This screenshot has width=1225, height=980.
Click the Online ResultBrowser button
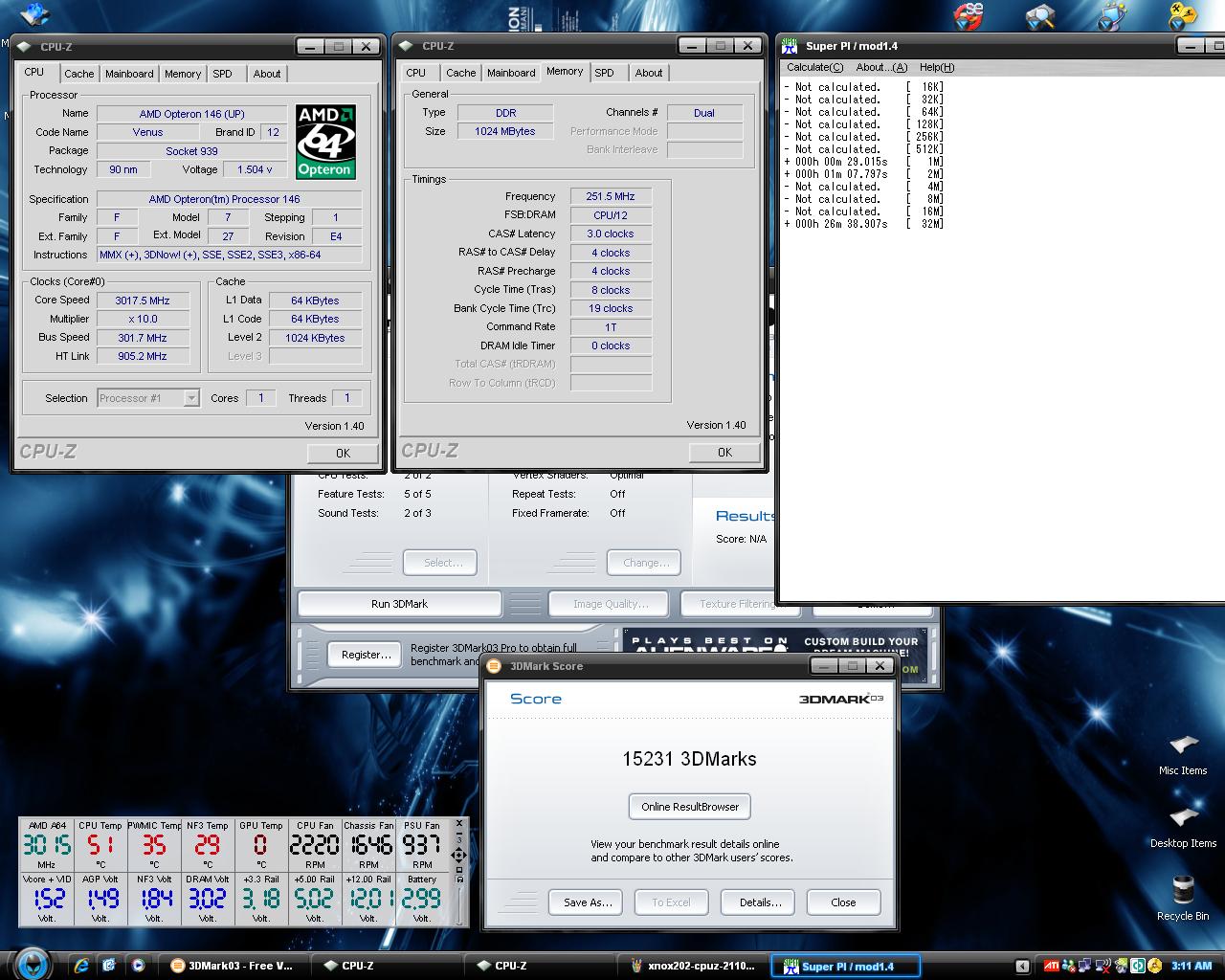pos(690,807)
